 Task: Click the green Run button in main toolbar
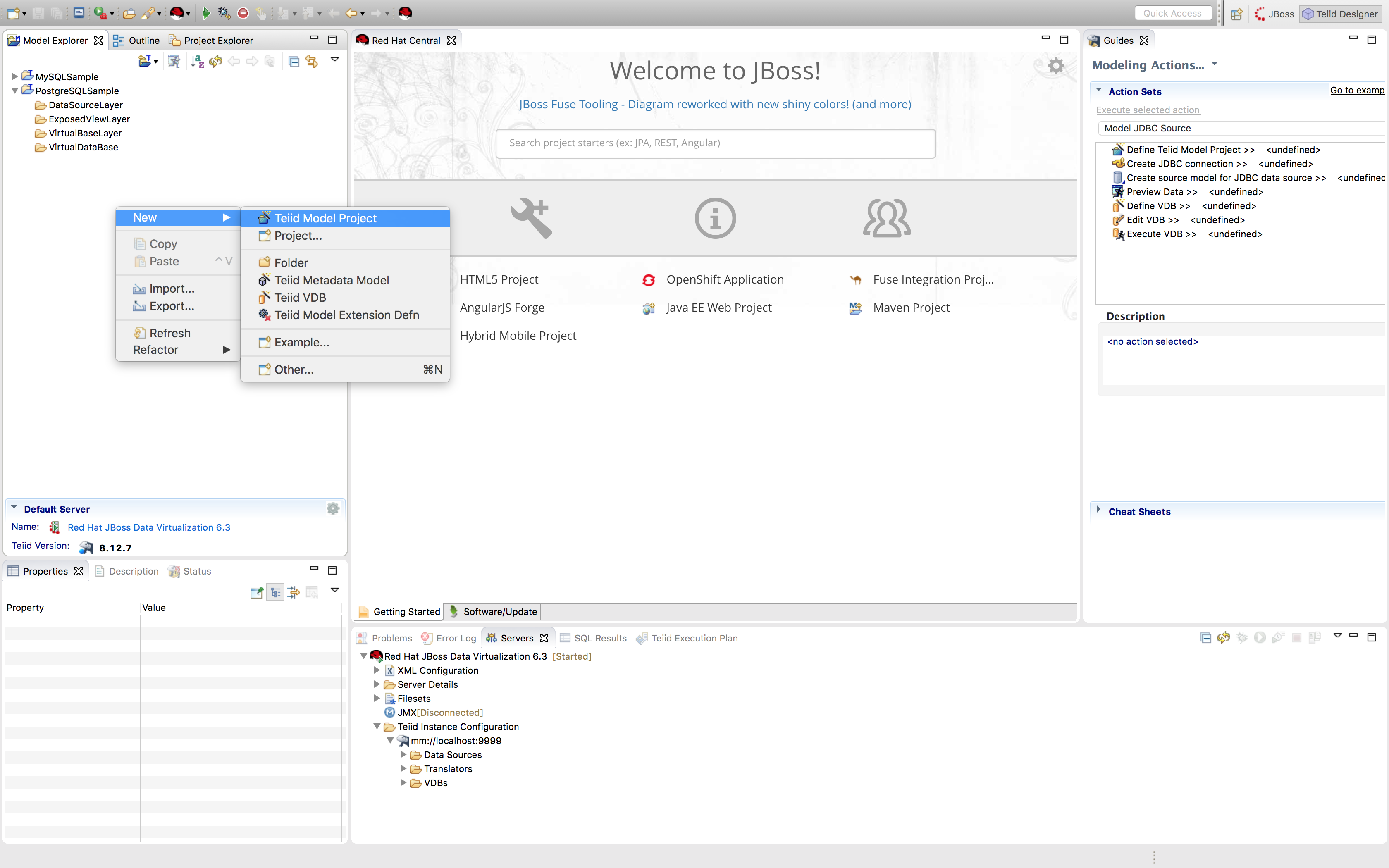[x=206, y=13]
